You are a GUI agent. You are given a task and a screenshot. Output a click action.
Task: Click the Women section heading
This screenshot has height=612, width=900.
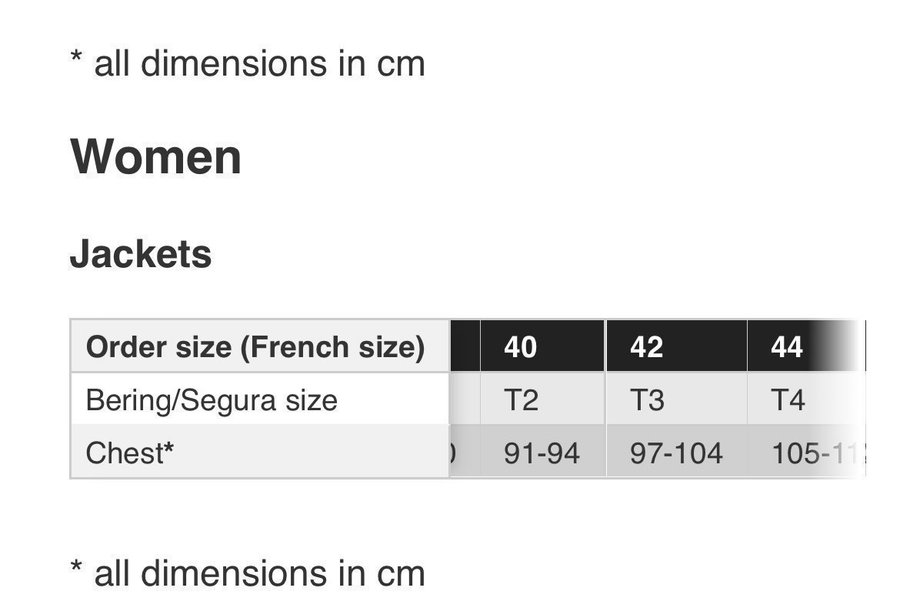click(x=156, y=157)
